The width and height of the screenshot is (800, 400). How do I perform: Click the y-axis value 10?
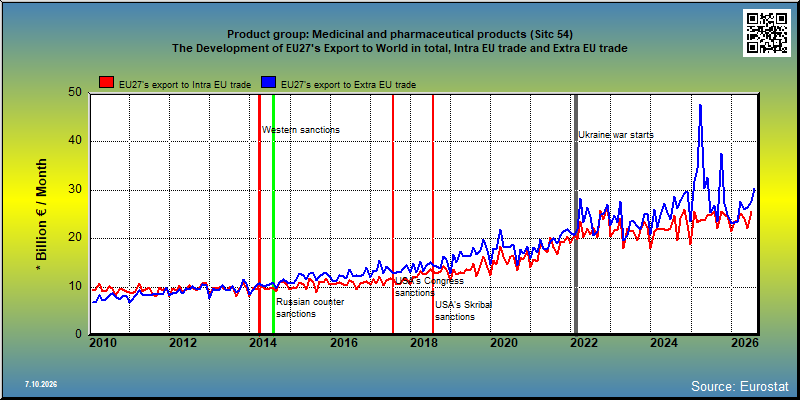(x=74, y=286)
